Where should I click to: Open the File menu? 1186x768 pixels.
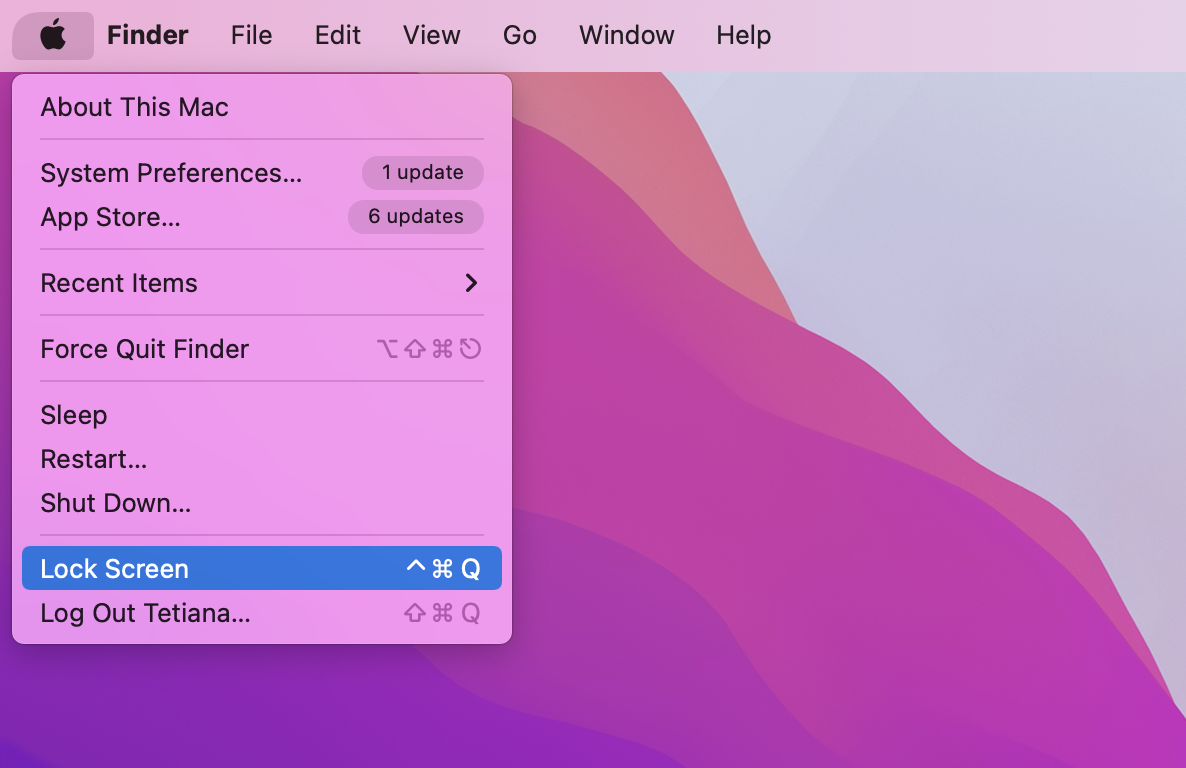click(251, 36)
